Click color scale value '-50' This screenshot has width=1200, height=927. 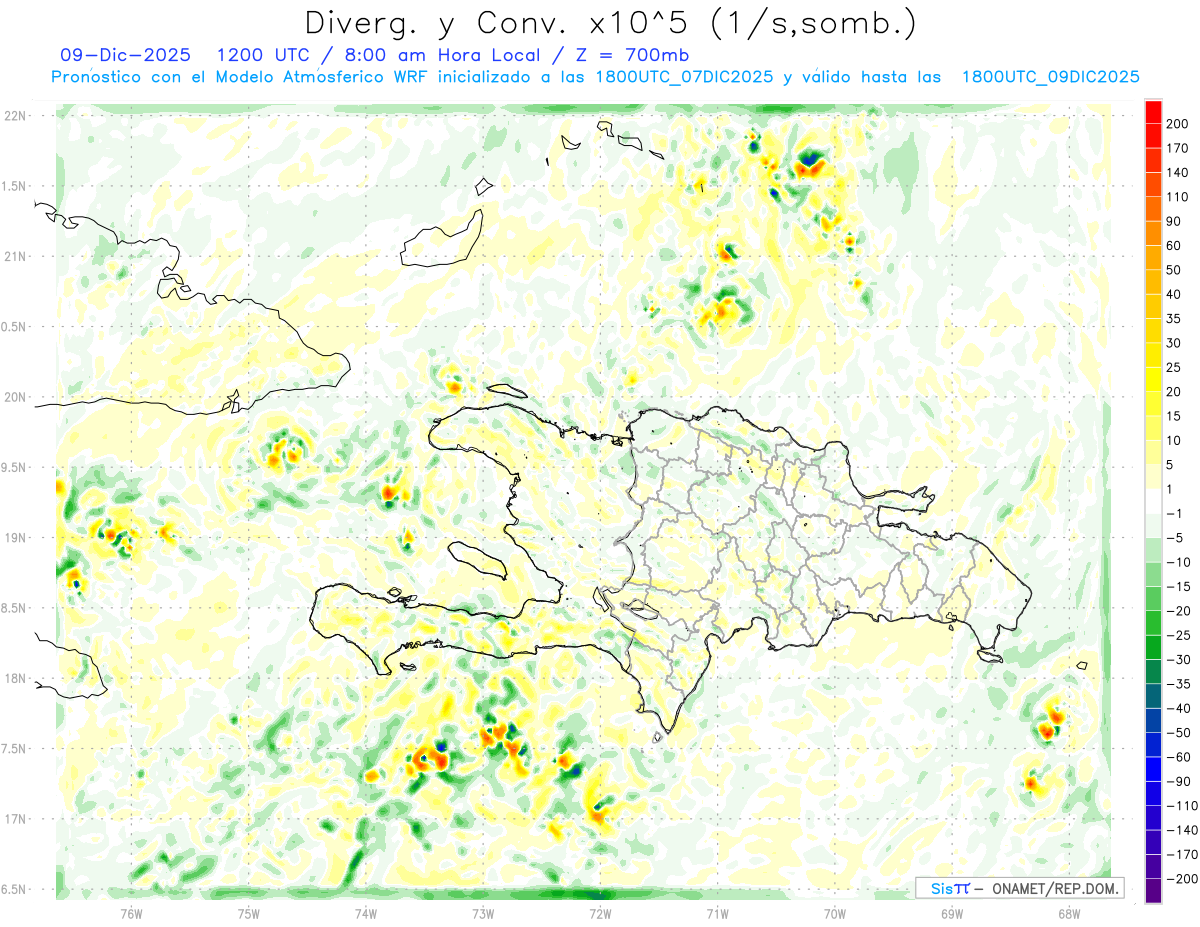click(1178, 733)
